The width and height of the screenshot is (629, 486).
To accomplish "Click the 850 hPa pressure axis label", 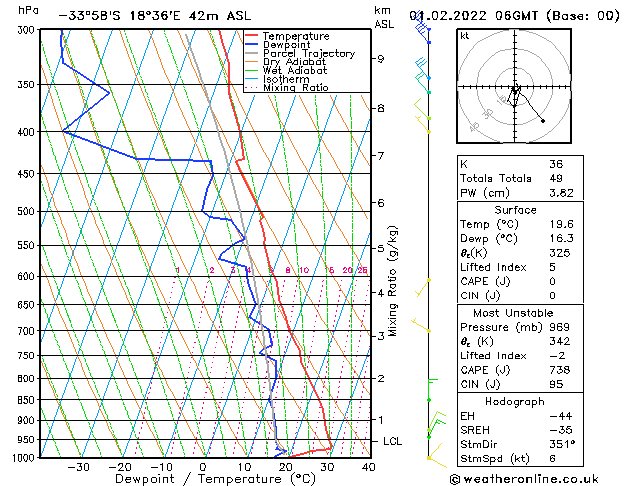I will [28, 400].
